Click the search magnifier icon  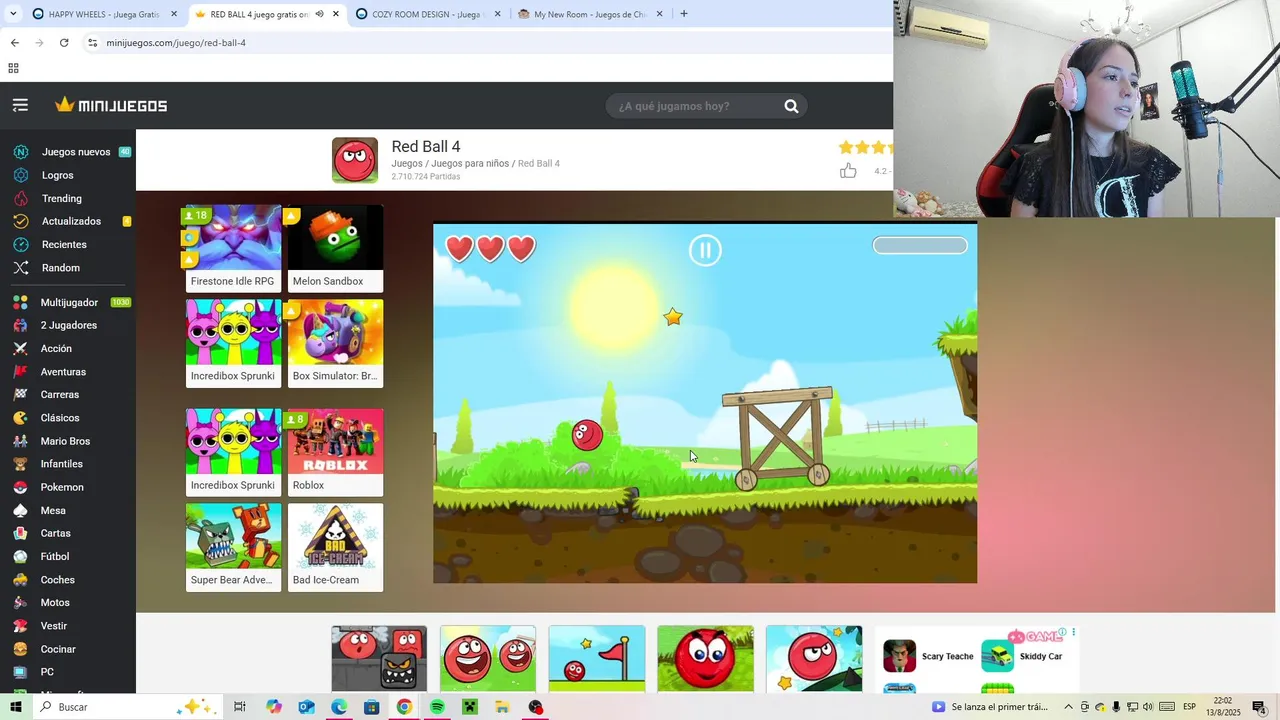(791, 106)
